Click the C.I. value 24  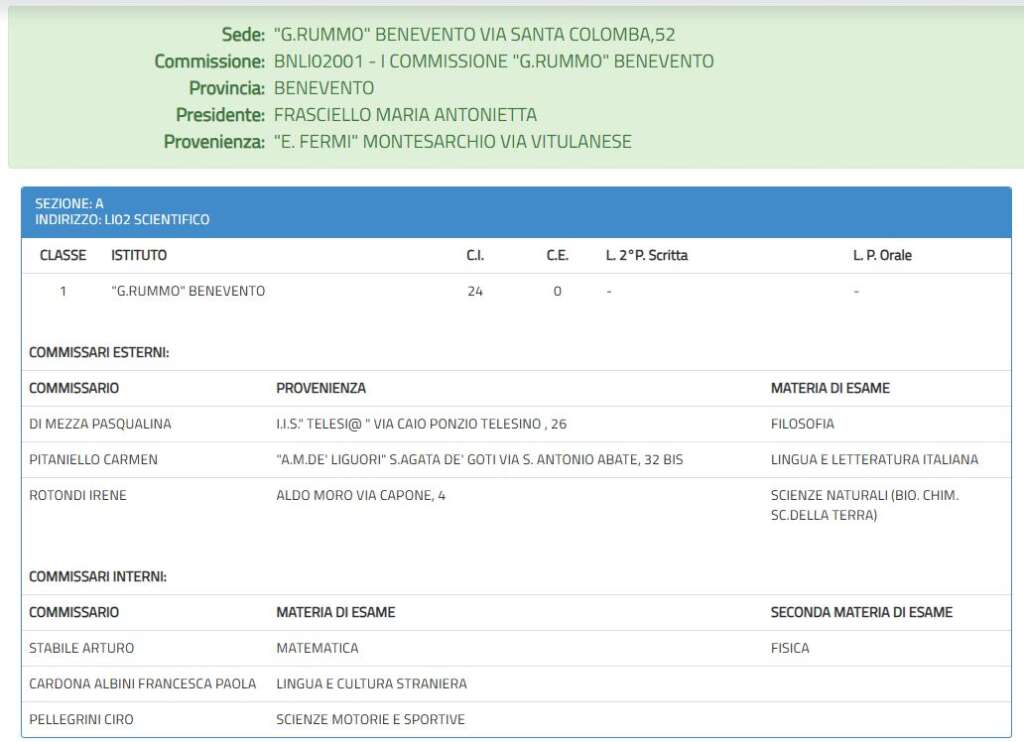[x=475, y=291]
